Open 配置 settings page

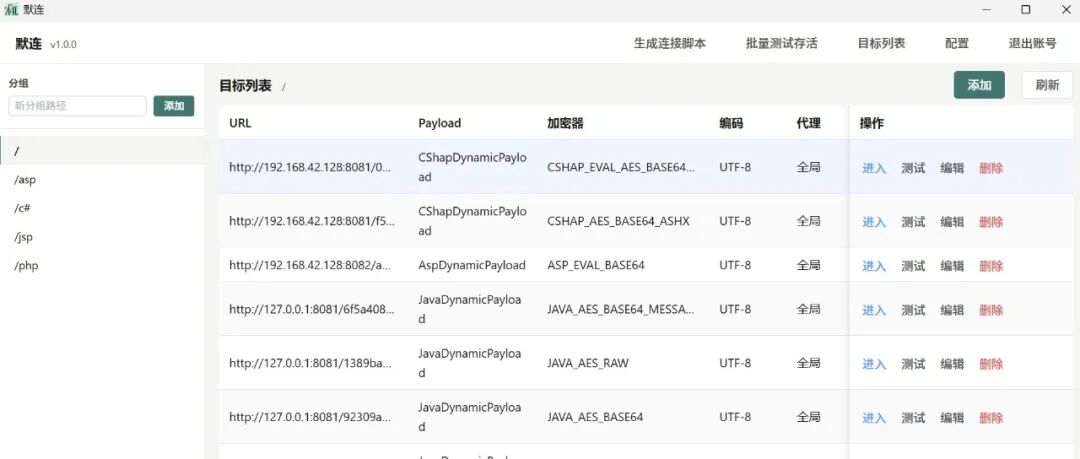pos(957,43)
